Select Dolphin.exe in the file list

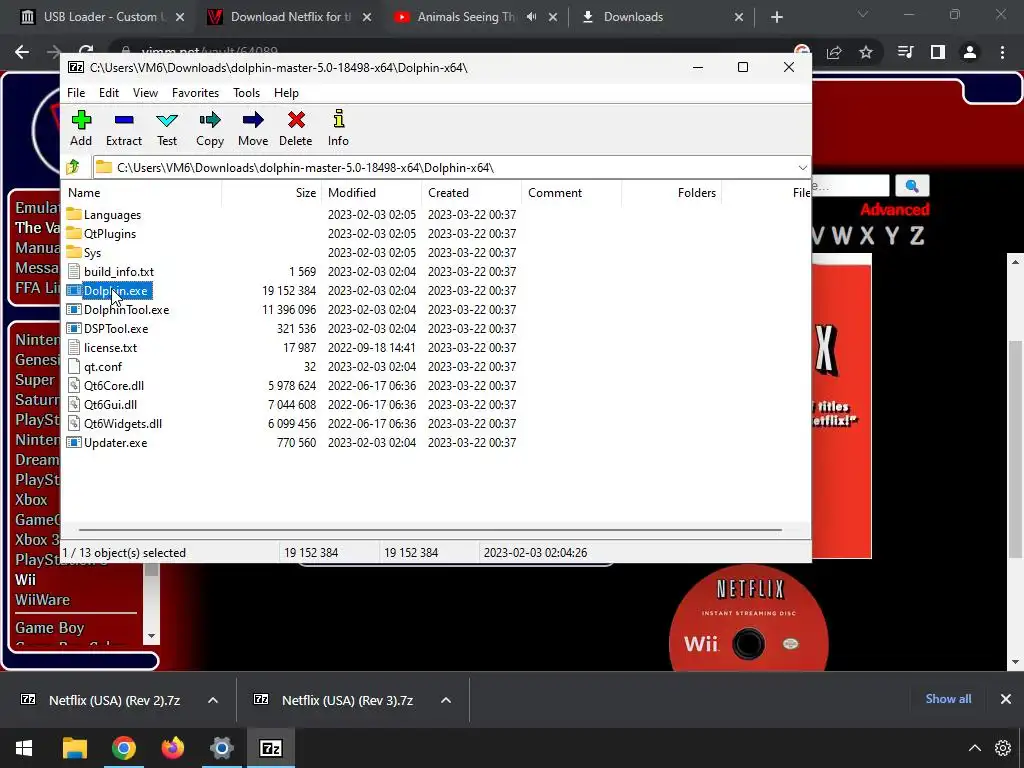point(116,291)
